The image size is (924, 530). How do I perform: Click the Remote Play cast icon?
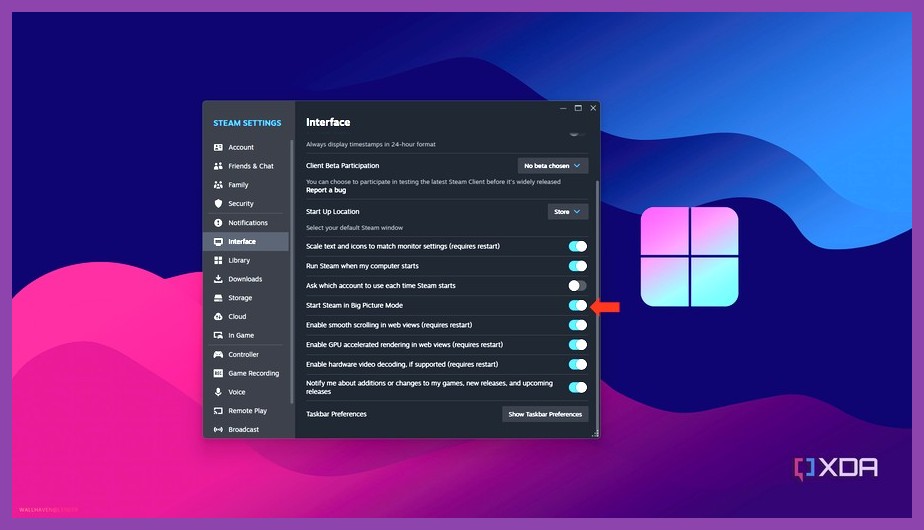tap(218, 411)
